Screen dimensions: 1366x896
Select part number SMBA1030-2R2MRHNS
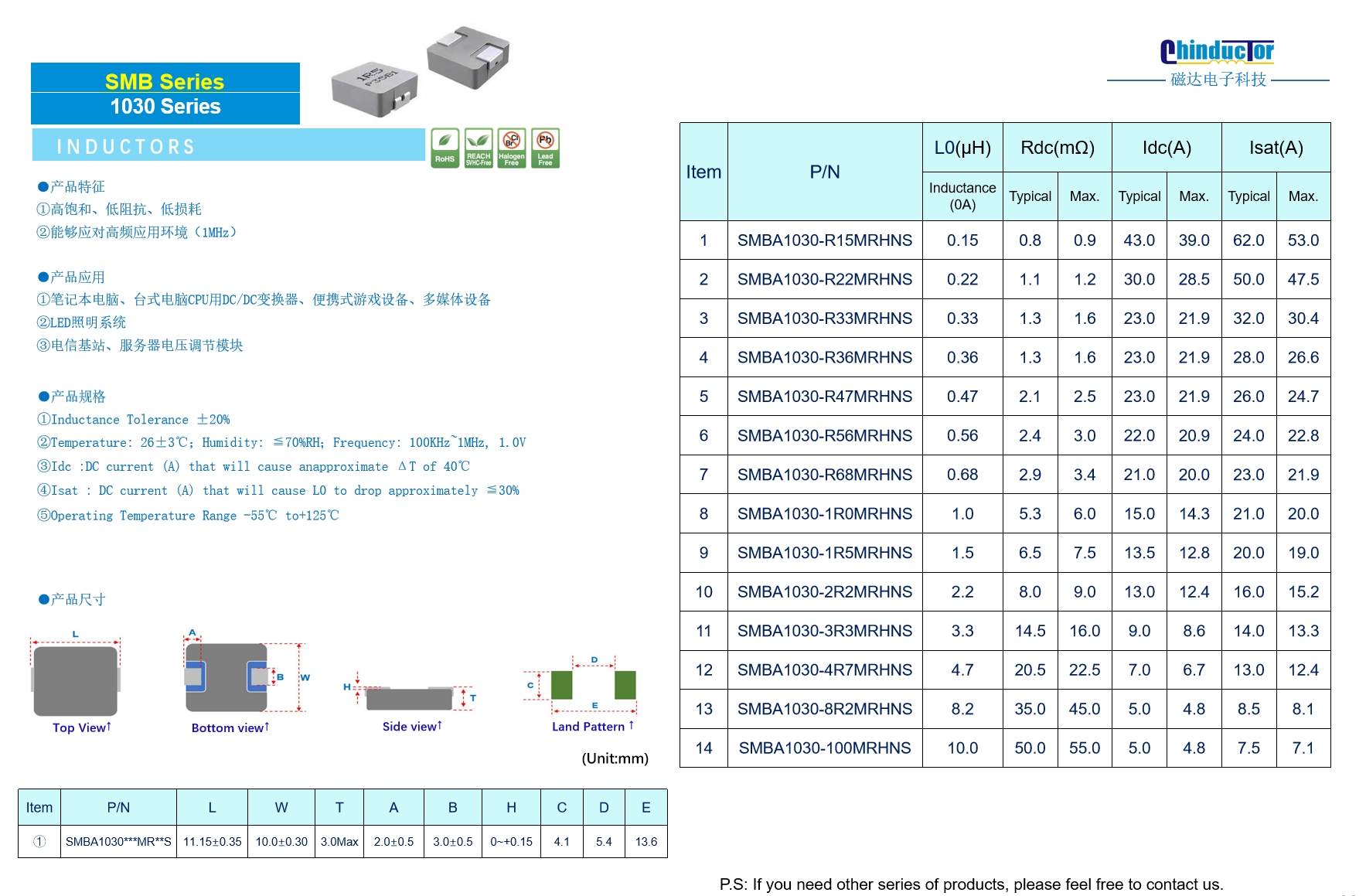point(824,592)
